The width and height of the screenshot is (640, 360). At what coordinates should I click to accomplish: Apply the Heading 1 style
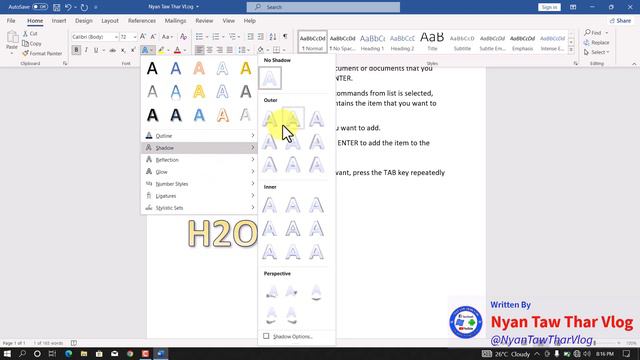[x=372, y=42]
